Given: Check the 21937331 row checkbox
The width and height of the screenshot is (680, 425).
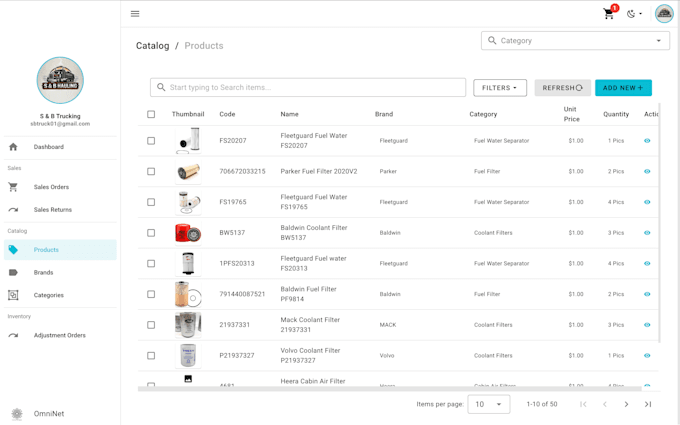Looking at the screenshot, I should pyautogui.click(x=151, y=325).
